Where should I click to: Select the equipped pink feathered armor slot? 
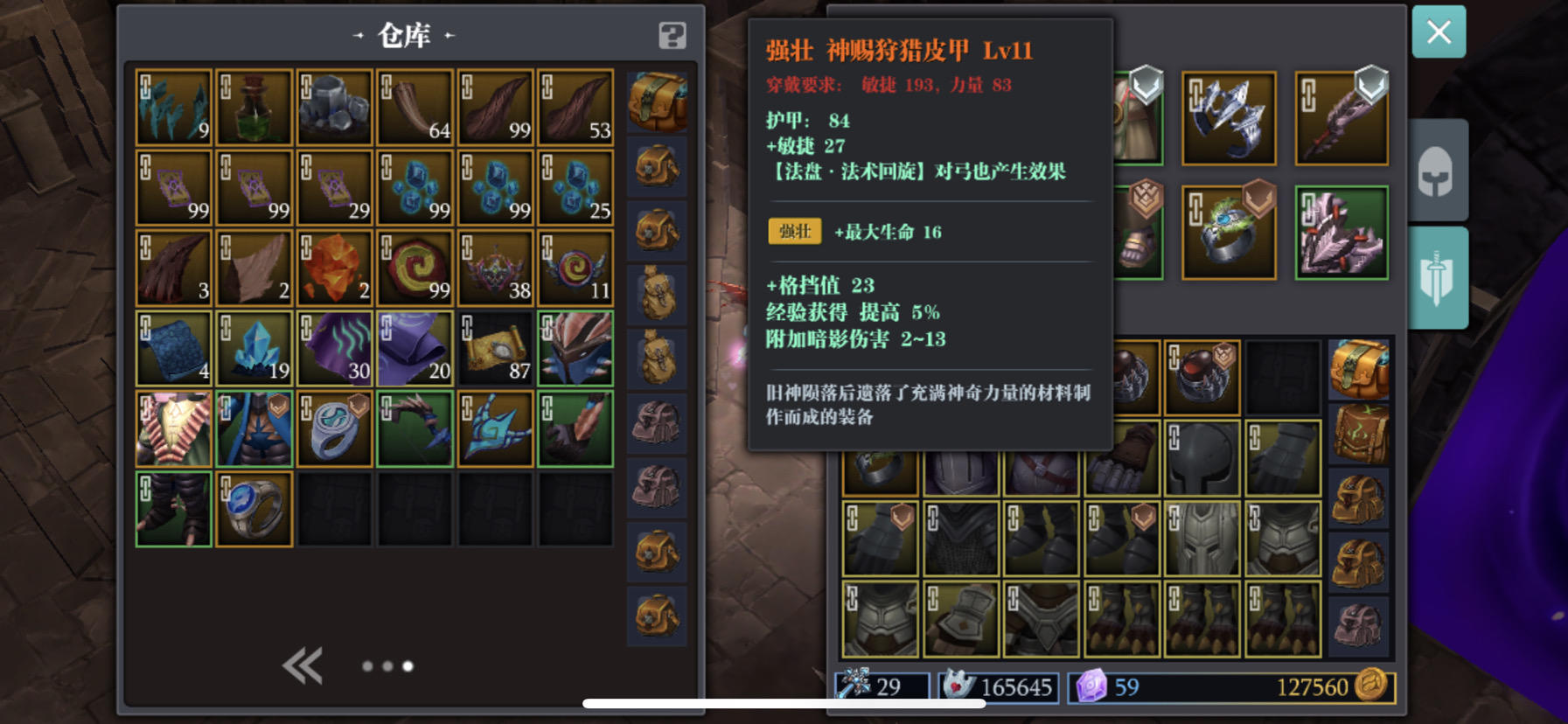pyautogui.click(x=1342, y=233)
